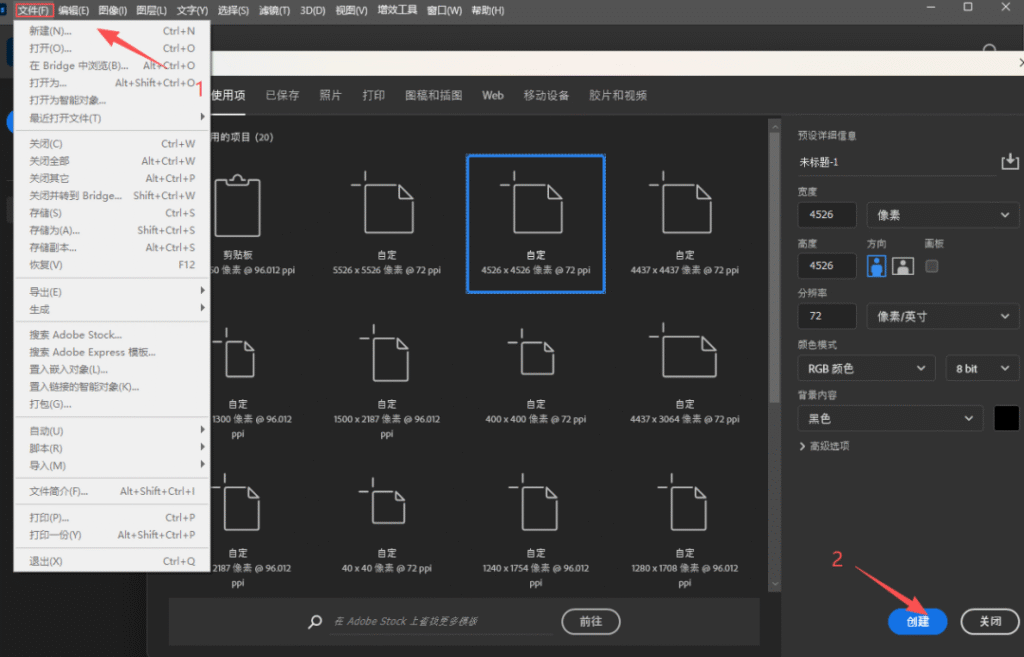Screen dimensions: 1024x657
Task: Expand the 导出(E) submenu
Action: [x=112, y=291]
